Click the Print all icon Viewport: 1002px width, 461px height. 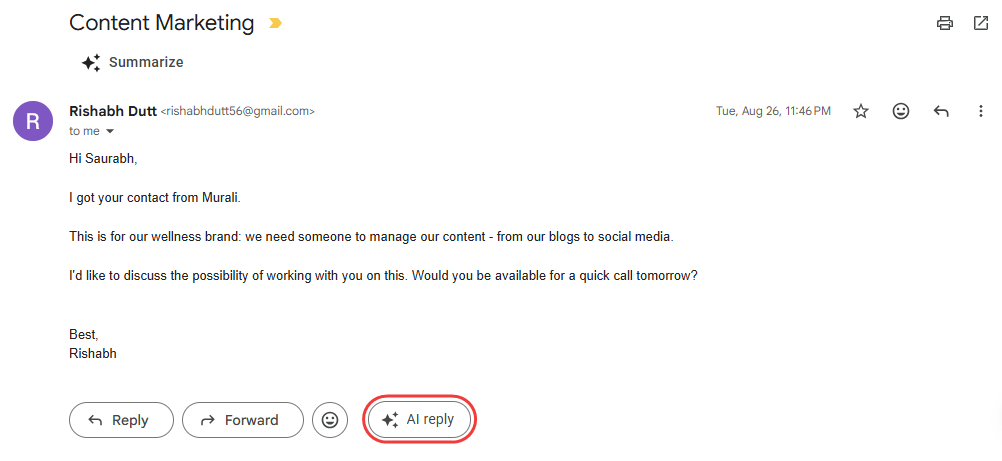click(944, 23)
